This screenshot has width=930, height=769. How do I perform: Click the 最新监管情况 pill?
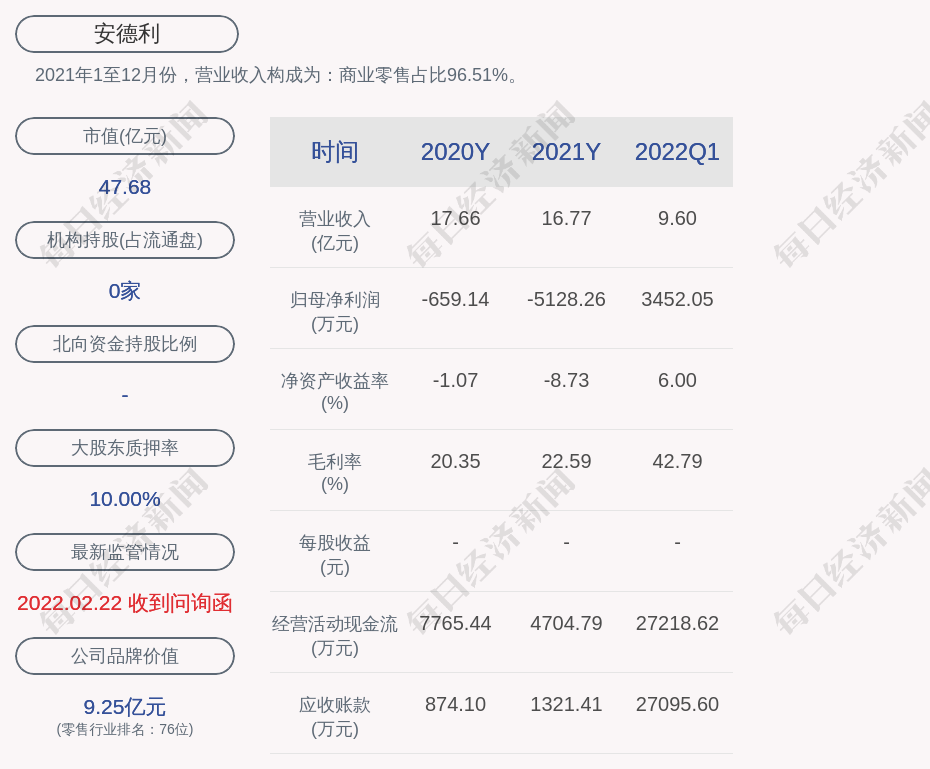tap(125, 552)
